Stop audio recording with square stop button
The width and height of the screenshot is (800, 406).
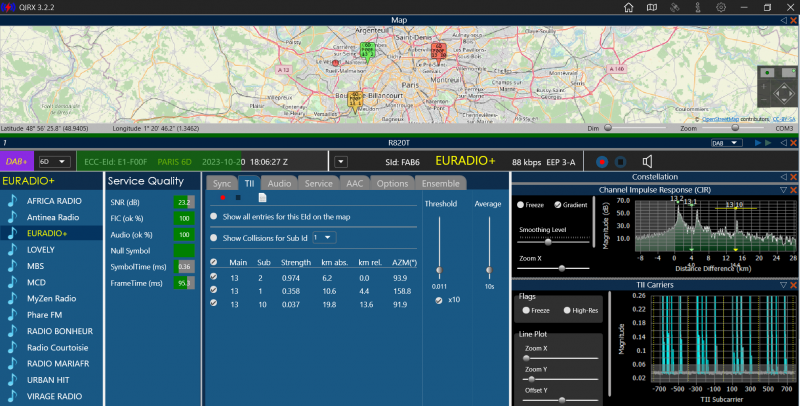coord(620,162)
